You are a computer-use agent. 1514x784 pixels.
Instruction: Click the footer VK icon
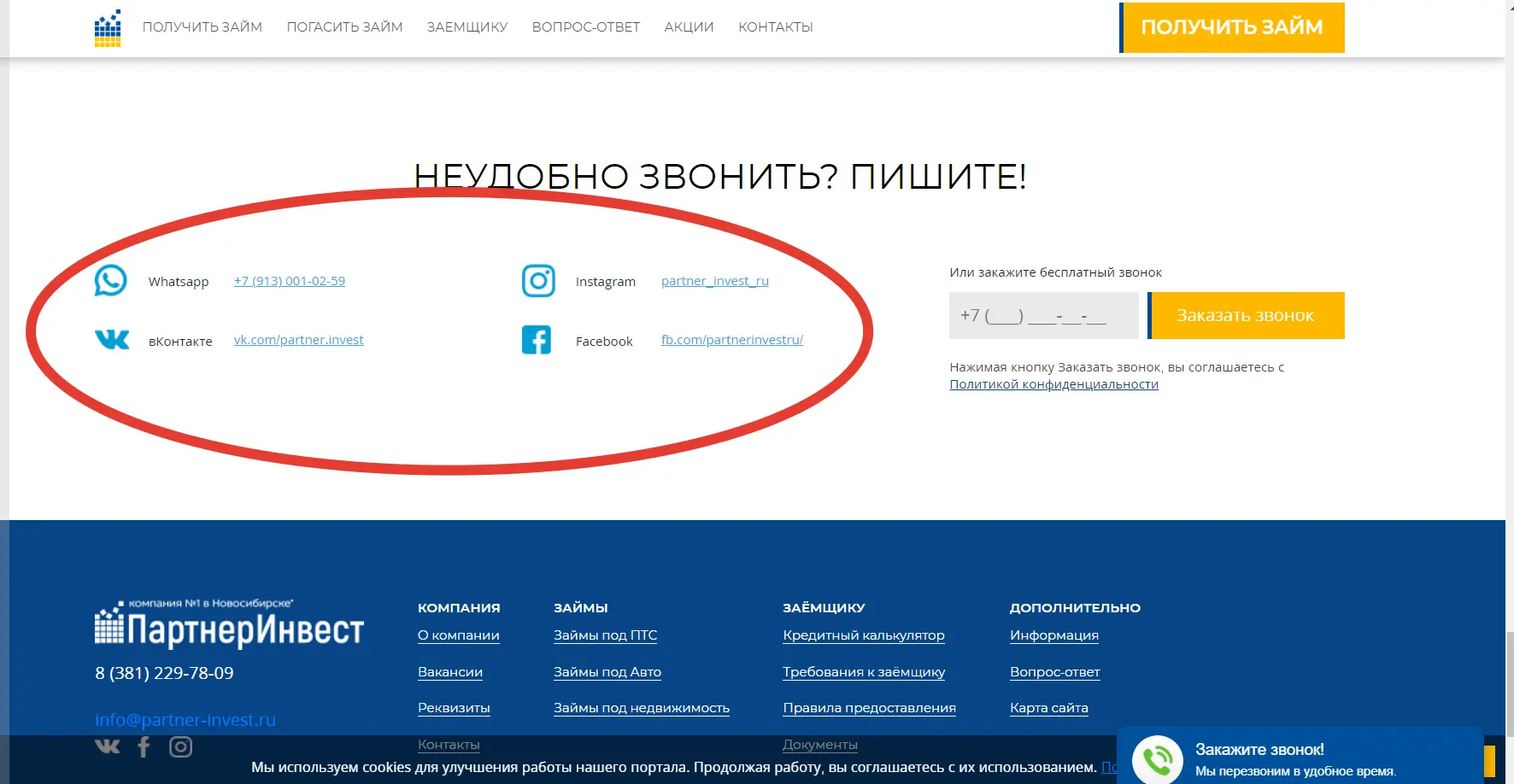108,746
